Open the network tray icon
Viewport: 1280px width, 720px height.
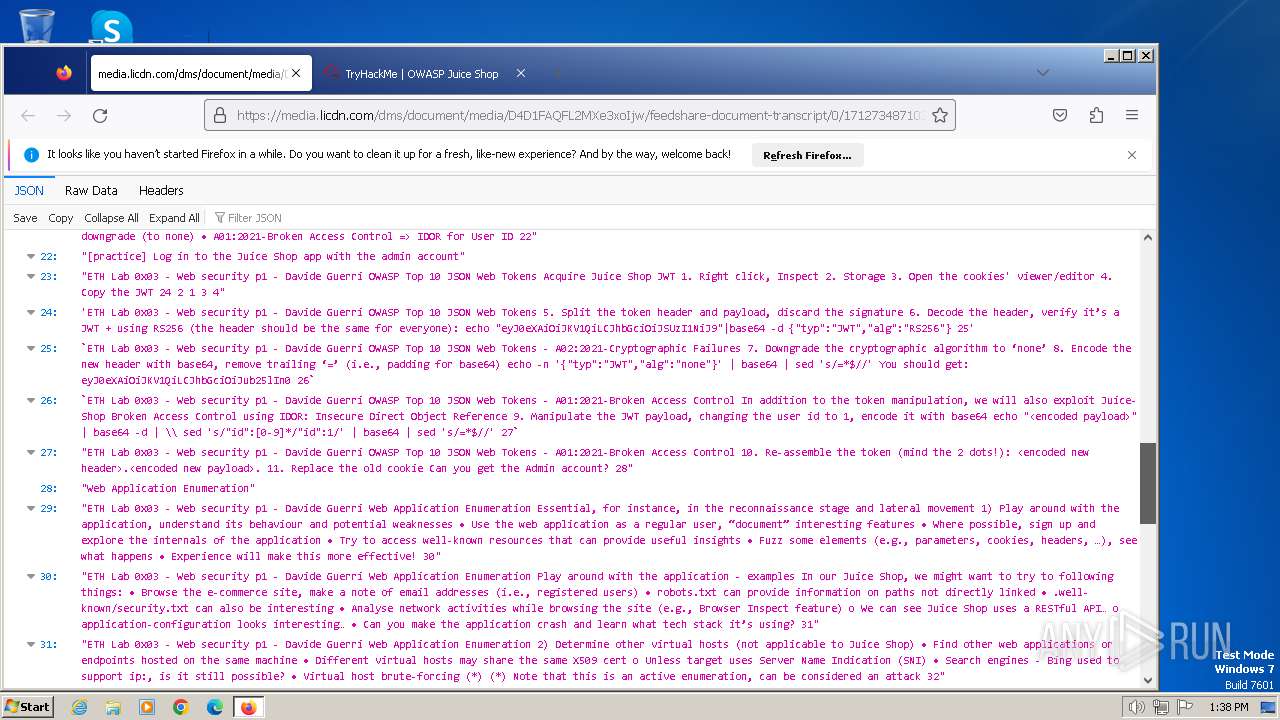click(x=1160, y=707)
